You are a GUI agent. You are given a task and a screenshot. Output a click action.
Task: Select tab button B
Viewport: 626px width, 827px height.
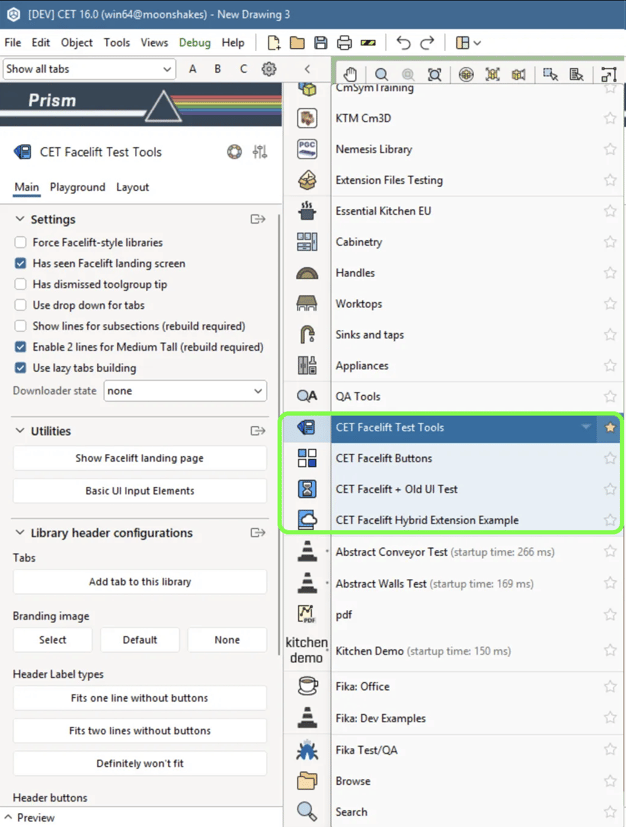click(x=217, y=69)
